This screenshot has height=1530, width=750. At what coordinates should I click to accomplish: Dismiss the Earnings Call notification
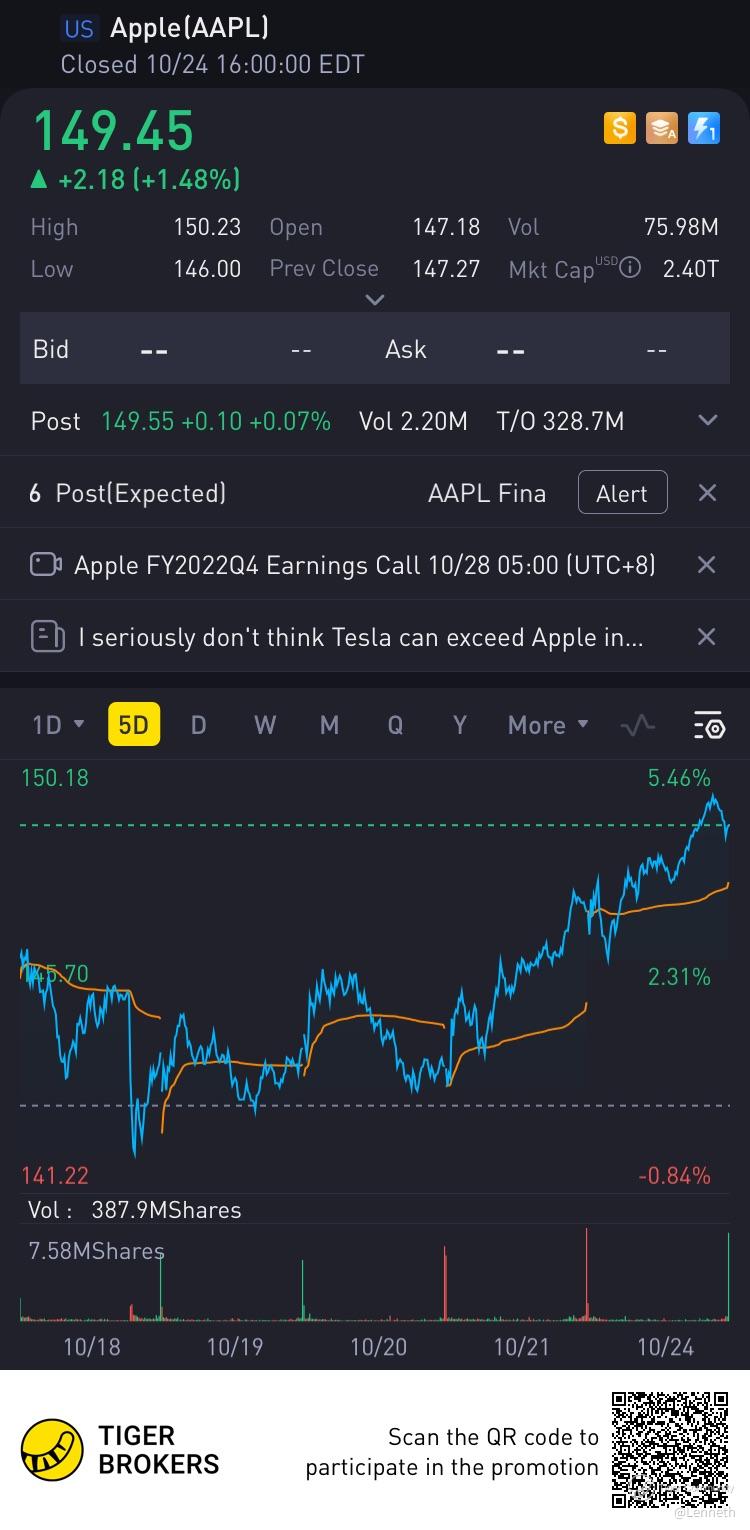(706, 565)
